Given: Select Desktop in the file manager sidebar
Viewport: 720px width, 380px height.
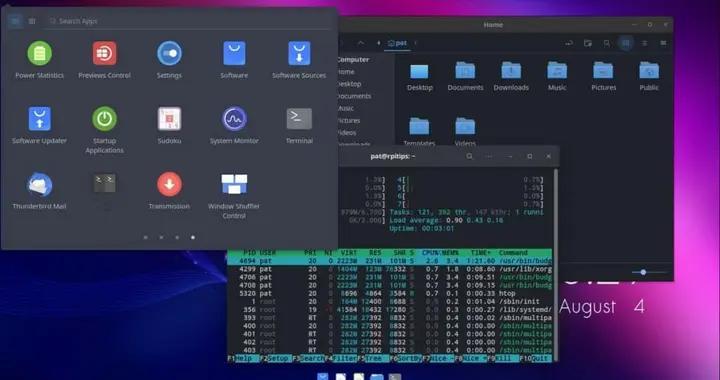Looking at the screenshot, I should (349, 84).
